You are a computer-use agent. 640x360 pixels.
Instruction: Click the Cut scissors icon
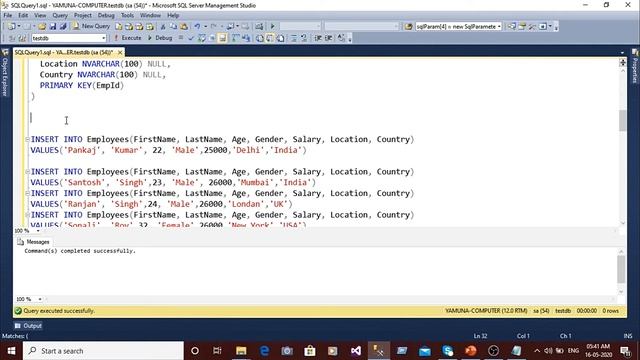163,27
